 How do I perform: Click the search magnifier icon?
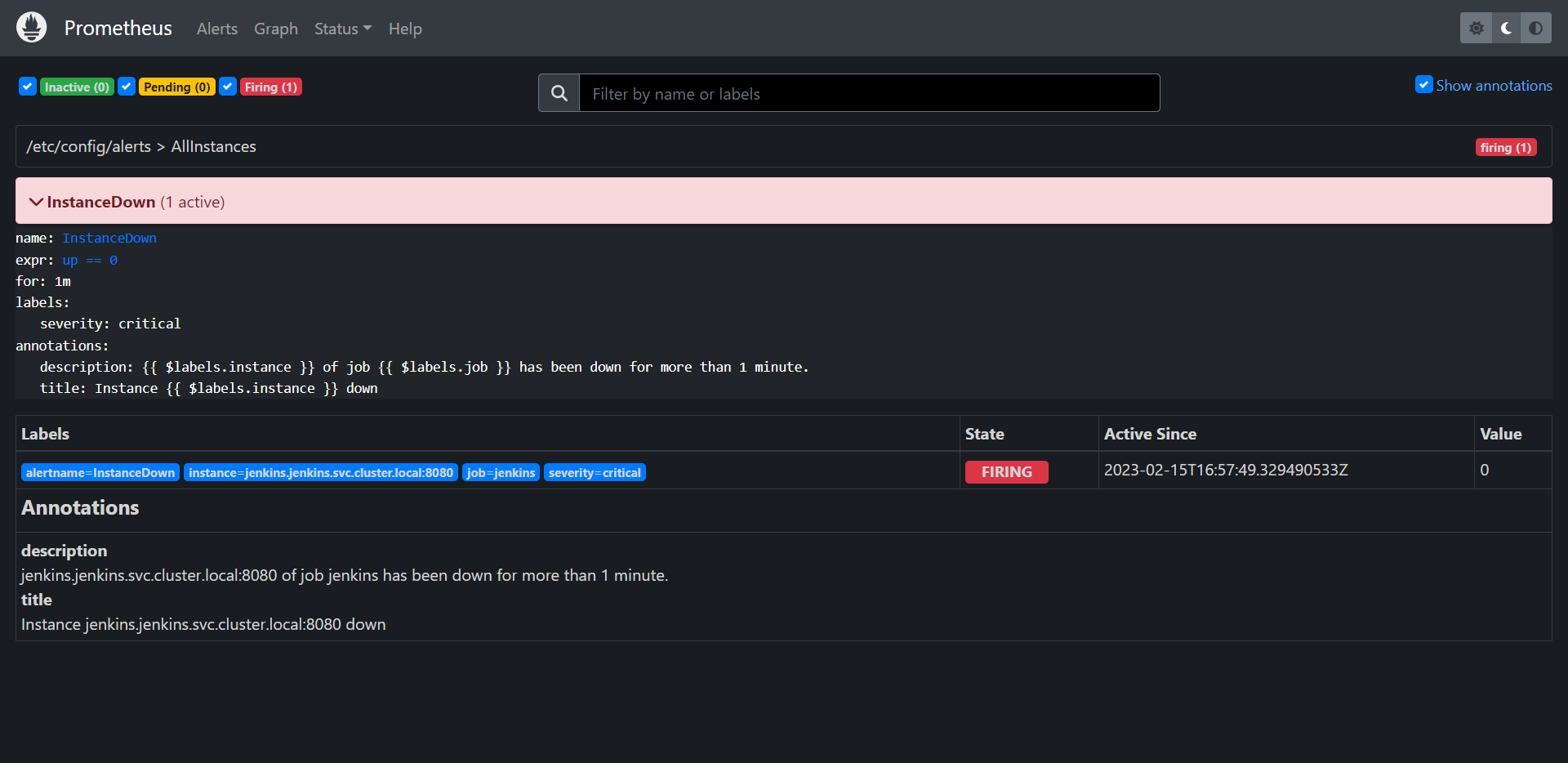(559, 93)
